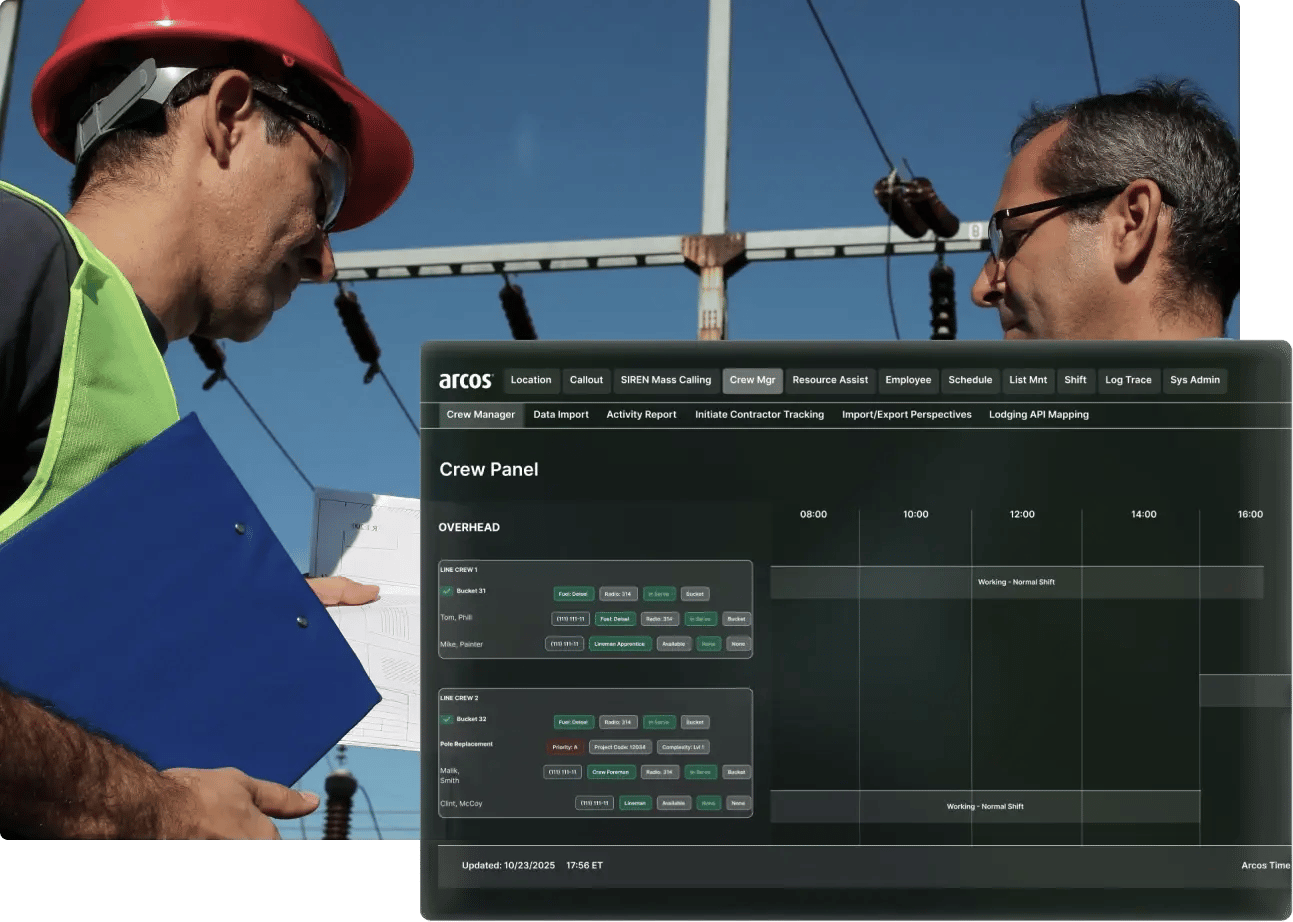Uncheck the Bucket 31 checkmark
Screen dimensions: 1293x922
[446, 591]
